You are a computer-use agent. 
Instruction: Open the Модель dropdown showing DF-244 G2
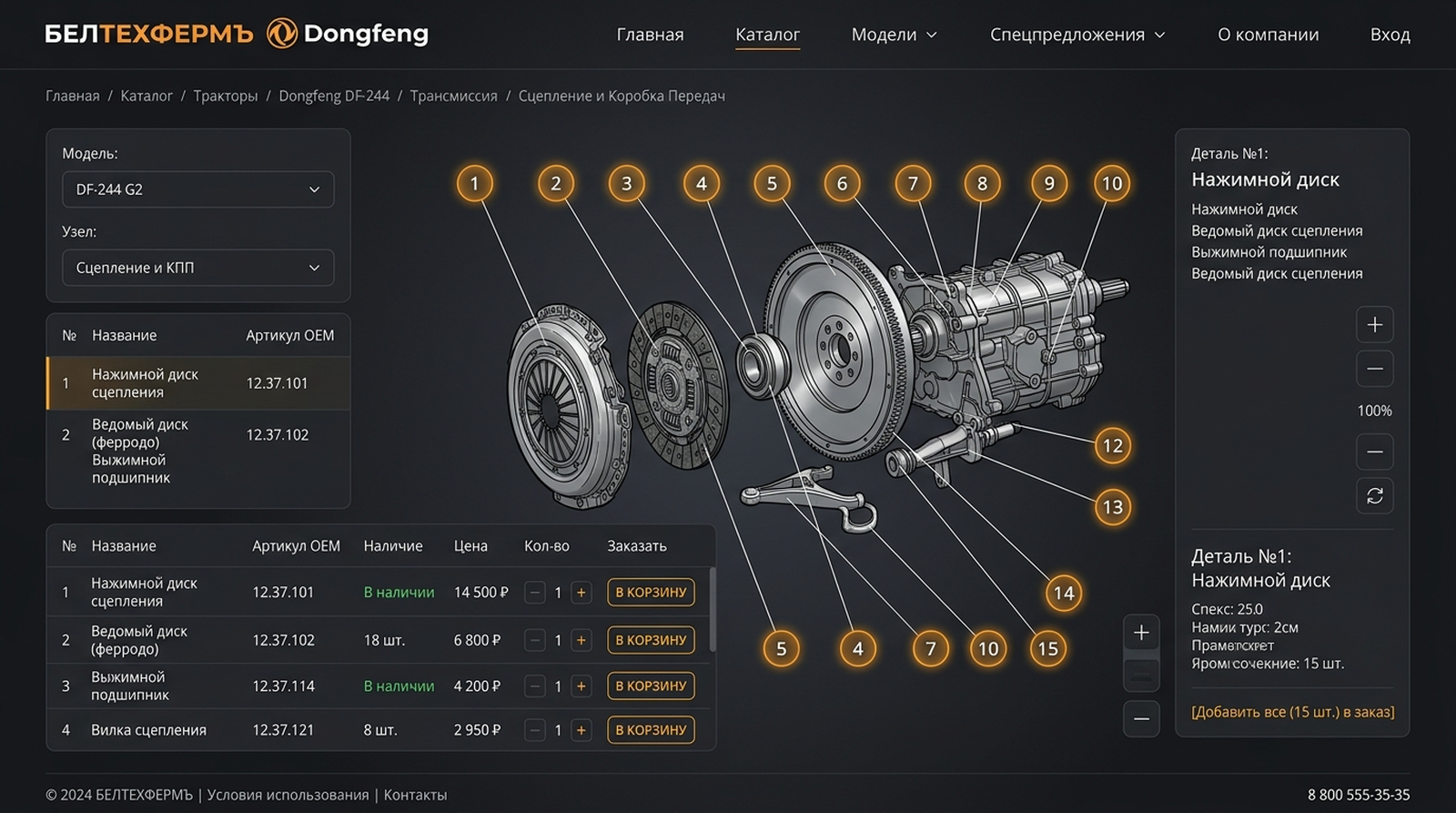[x=198, y=189]
